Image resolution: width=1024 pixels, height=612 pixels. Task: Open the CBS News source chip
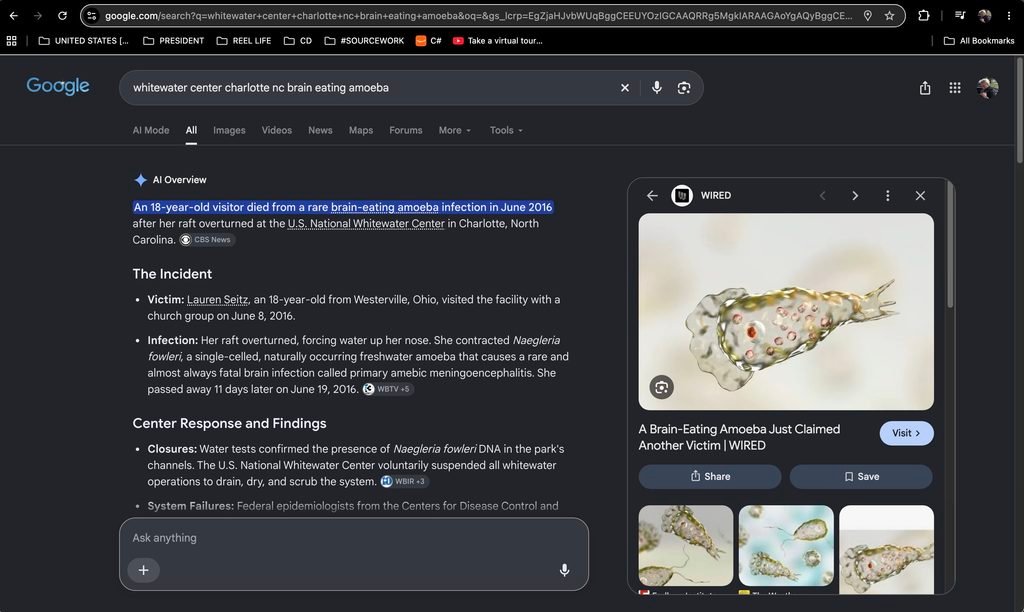point(208,240)
